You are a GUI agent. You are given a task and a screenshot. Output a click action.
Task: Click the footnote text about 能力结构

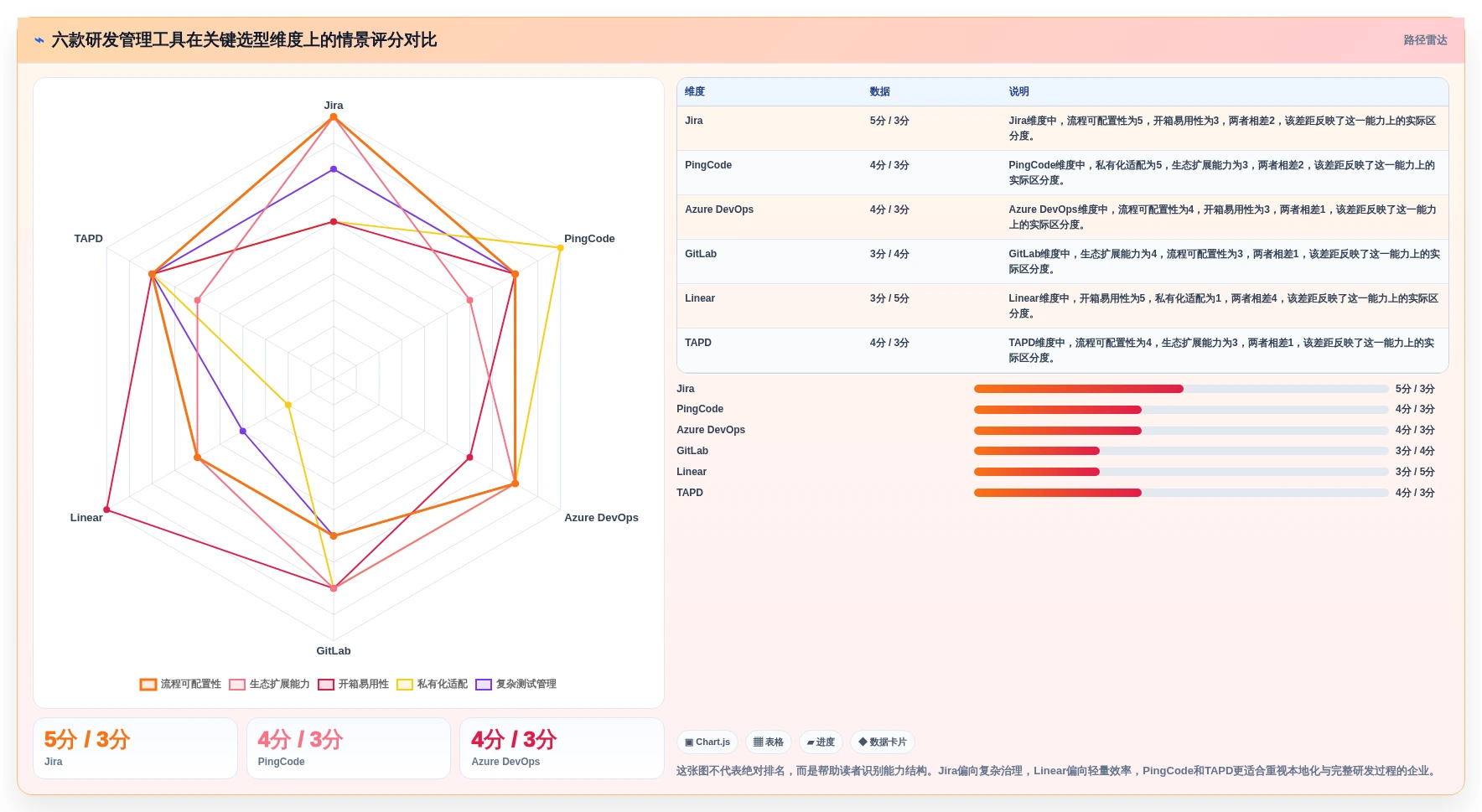tap(1058, 771)
